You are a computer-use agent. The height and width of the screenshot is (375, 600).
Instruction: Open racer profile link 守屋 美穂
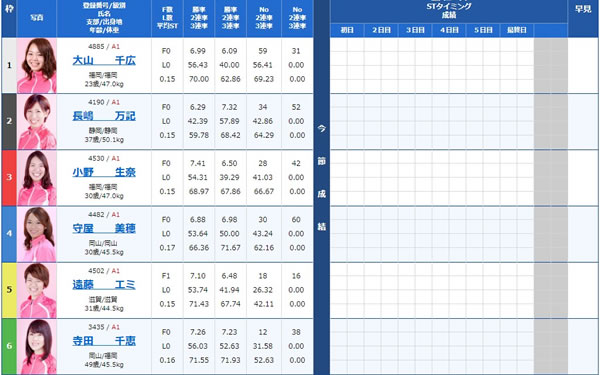[x=104, y=228]
